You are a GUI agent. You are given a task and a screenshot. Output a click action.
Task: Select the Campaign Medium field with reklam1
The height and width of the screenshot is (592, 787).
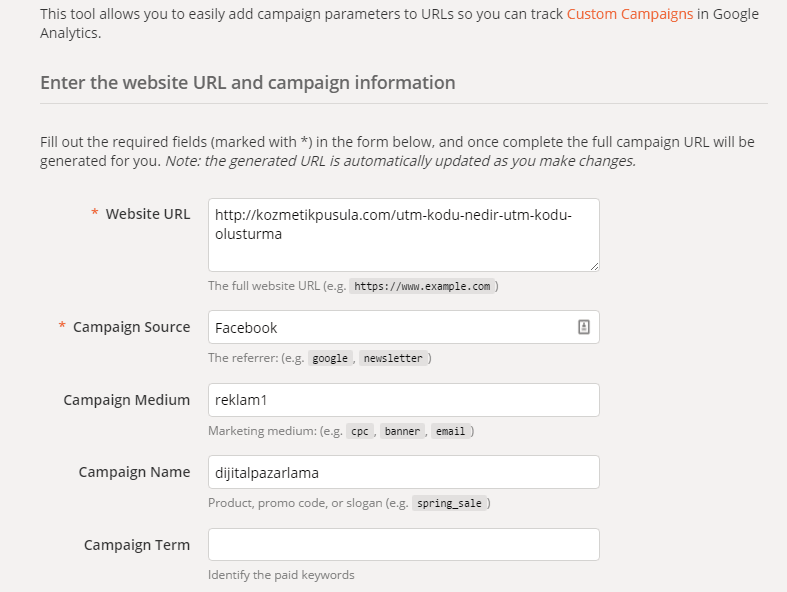403,400
